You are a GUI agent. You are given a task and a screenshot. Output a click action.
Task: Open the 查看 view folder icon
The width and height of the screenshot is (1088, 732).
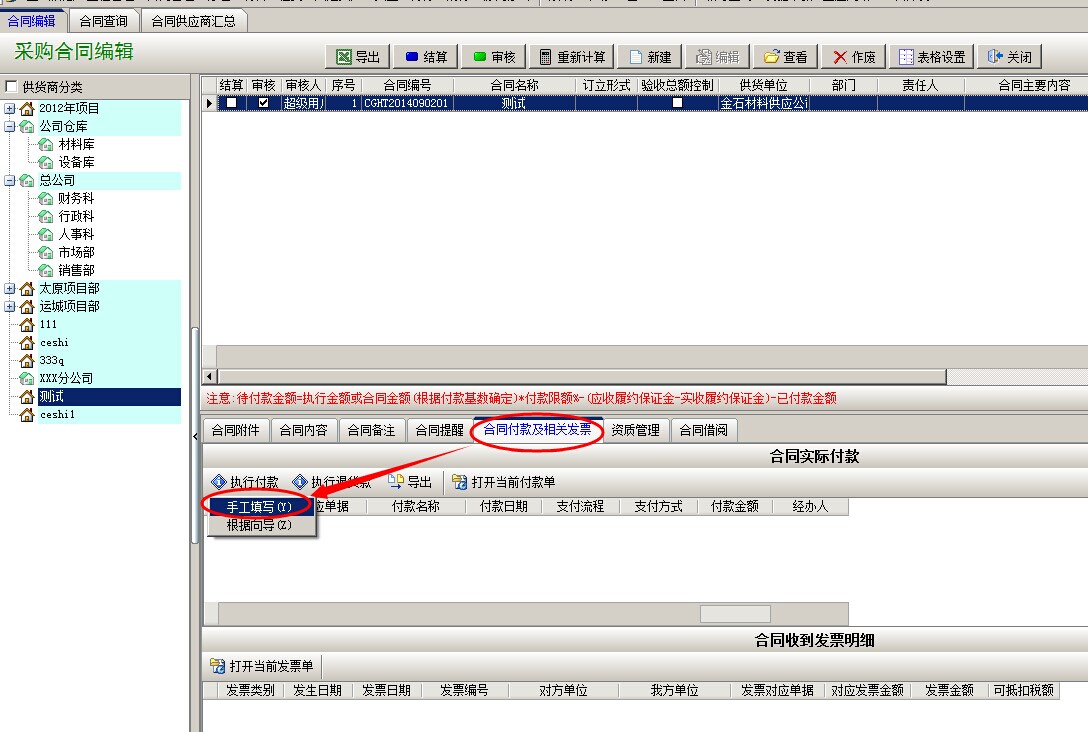tap(772, 57)
